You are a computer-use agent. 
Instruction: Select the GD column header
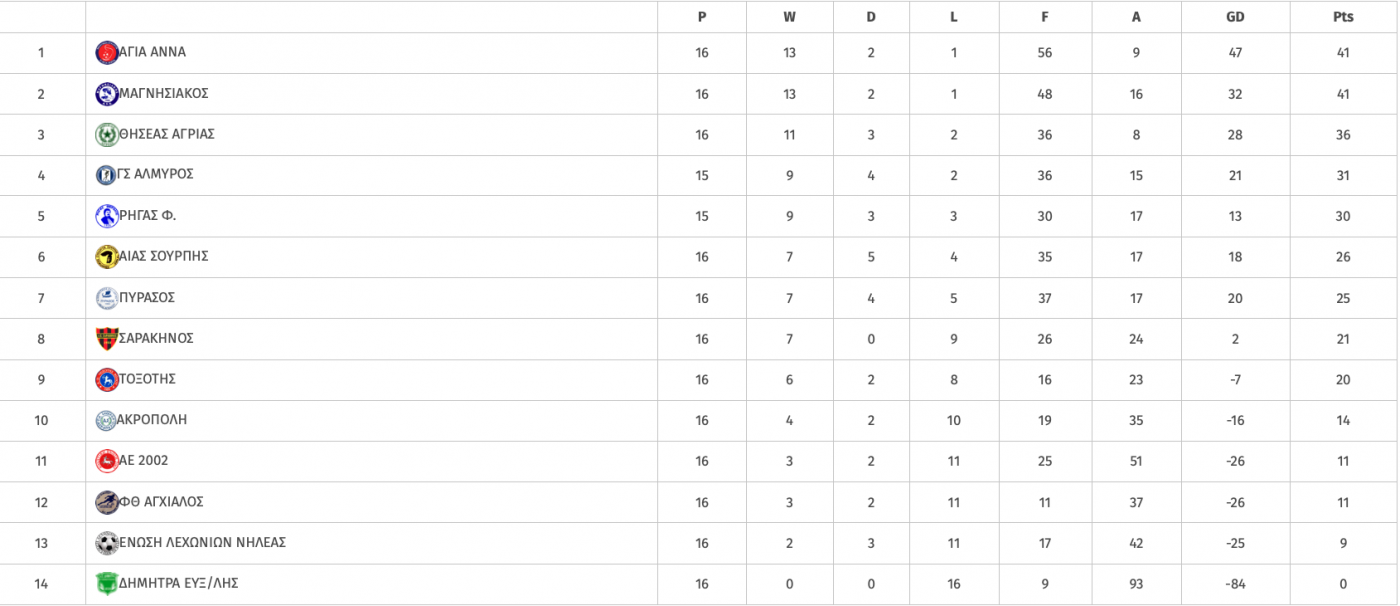(1235, 17)
